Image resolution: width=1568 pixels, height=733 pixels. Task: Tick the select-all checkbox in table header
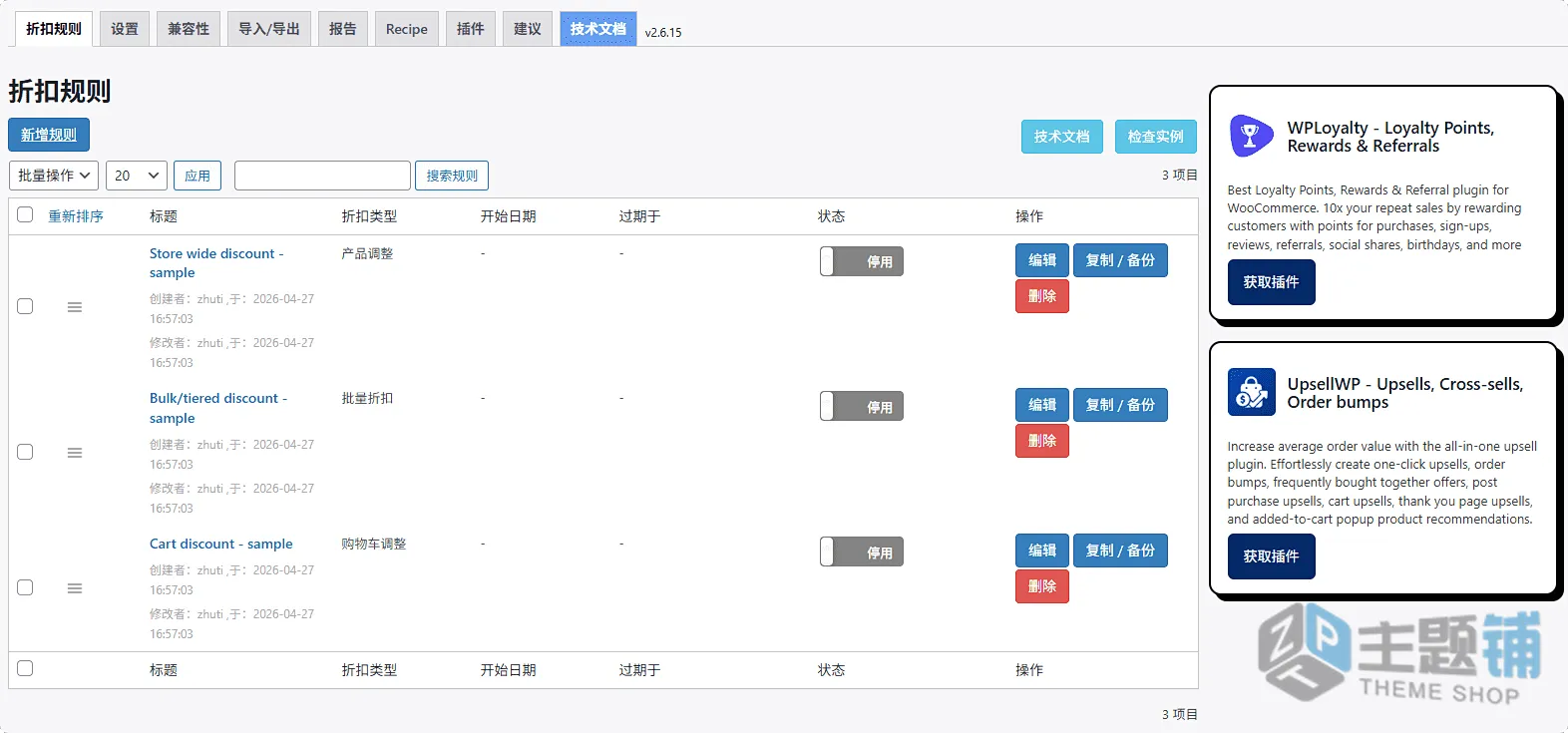pyautogui.click(x=25, y=214)
